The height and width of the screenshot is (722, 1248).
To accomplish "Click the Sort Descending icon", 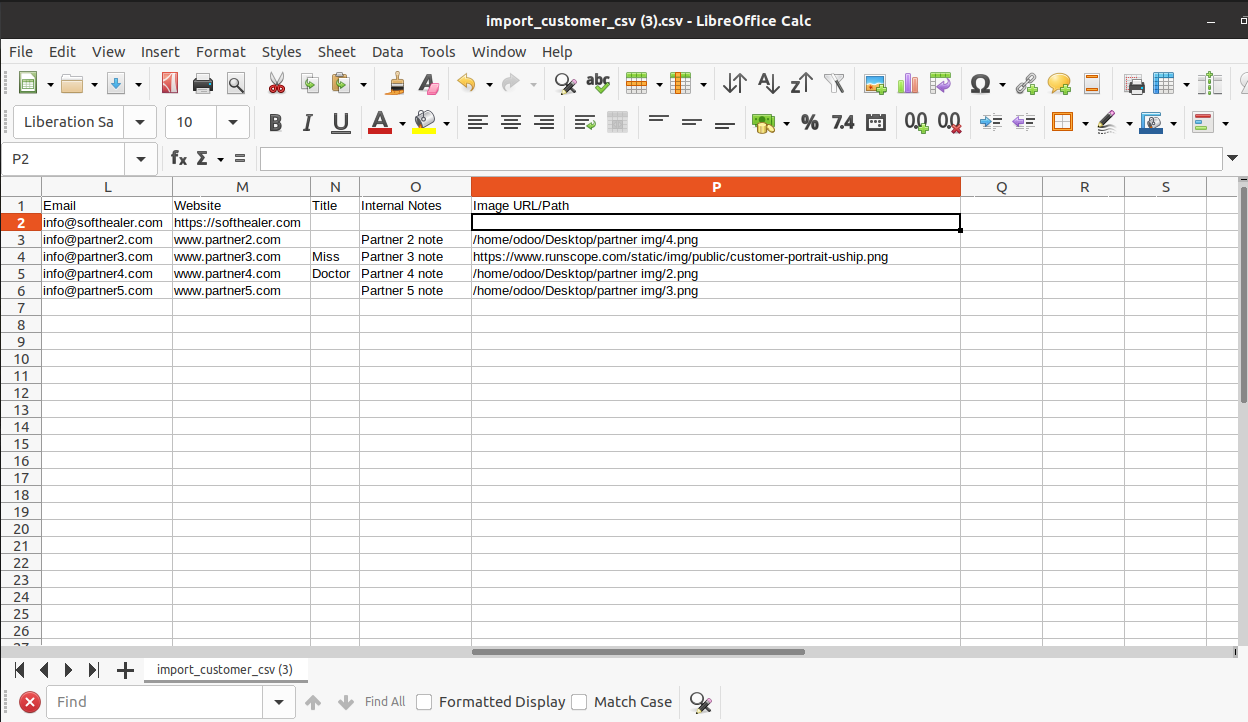I will point(801,84).
